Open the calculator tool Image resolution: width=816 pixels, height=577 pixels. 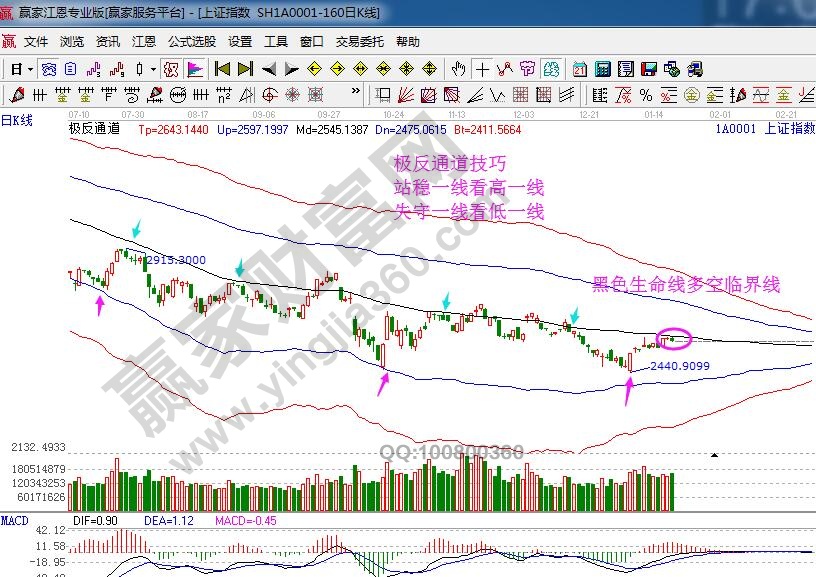[x=603, y=69]
